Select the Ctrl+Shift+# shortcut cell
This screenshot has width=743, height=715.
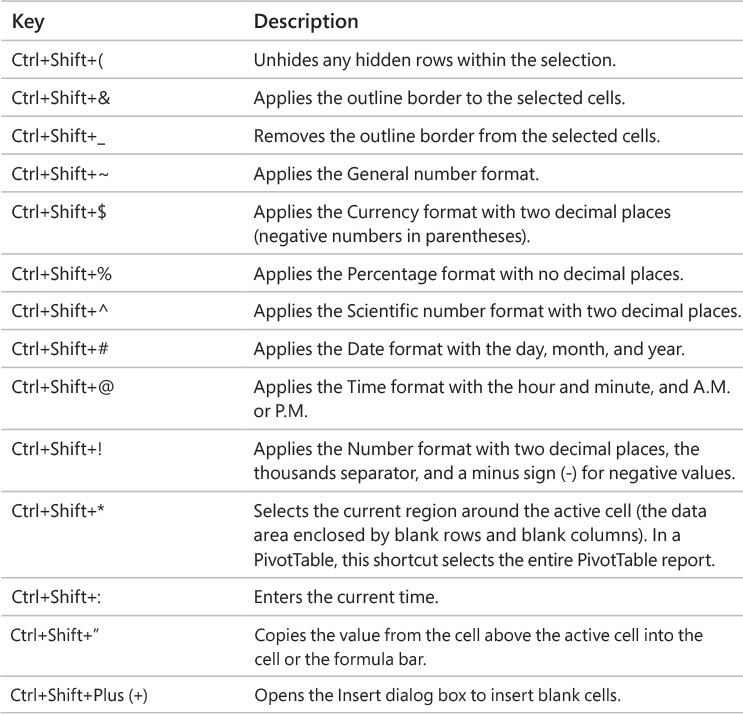pos(60,349)
